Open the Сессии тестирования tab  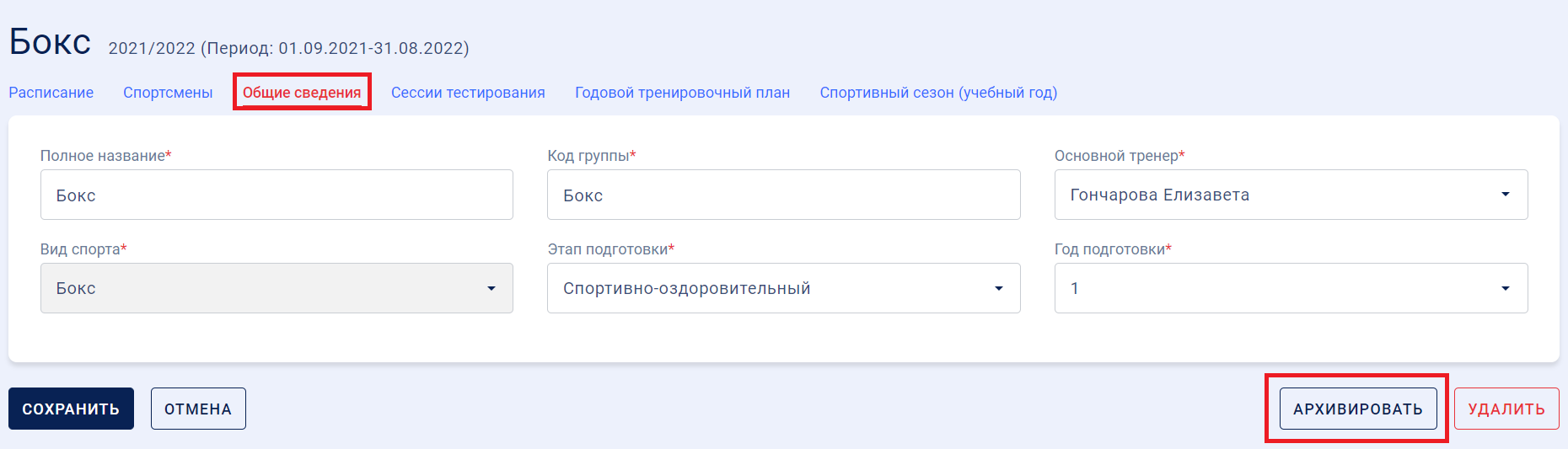468,93
